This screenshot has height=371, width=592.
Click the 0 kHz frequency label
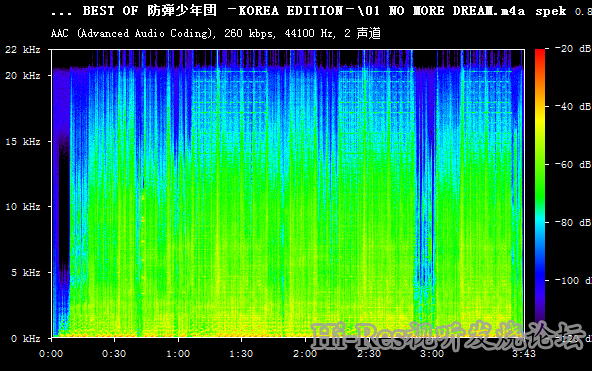(x=26, y=338)
